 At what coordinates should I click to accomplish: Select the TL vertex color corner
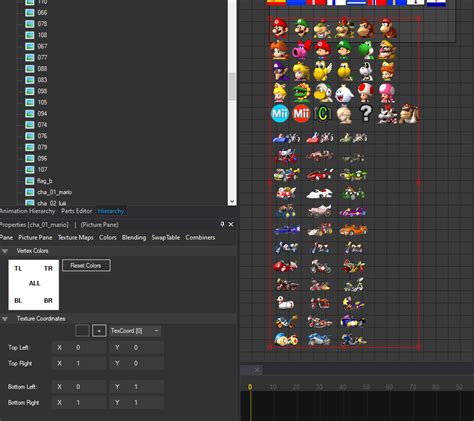point(18,268)
